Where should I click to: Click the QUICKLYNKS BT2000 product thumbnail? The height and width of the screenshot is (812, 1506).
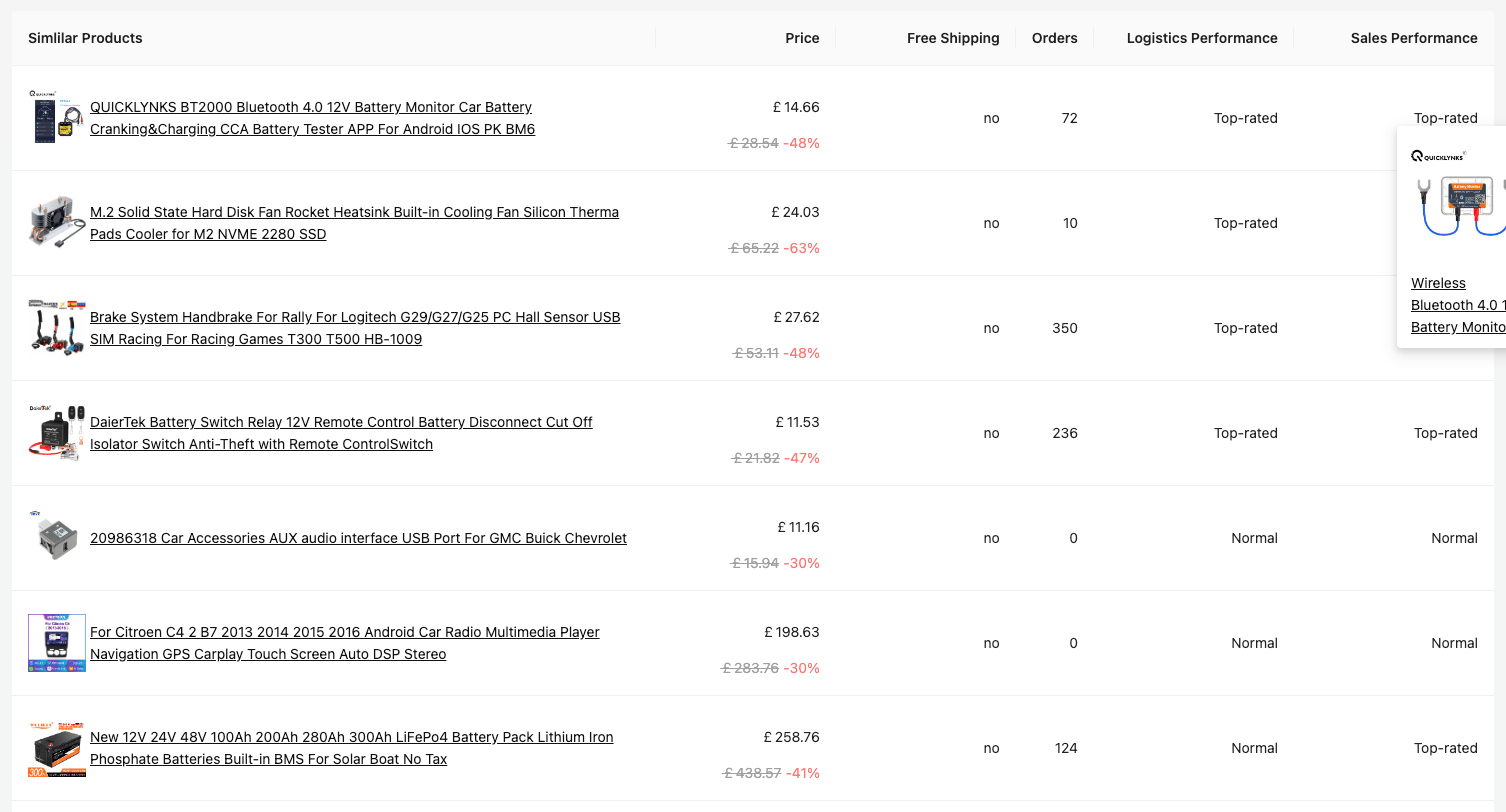tap(57, 117)
